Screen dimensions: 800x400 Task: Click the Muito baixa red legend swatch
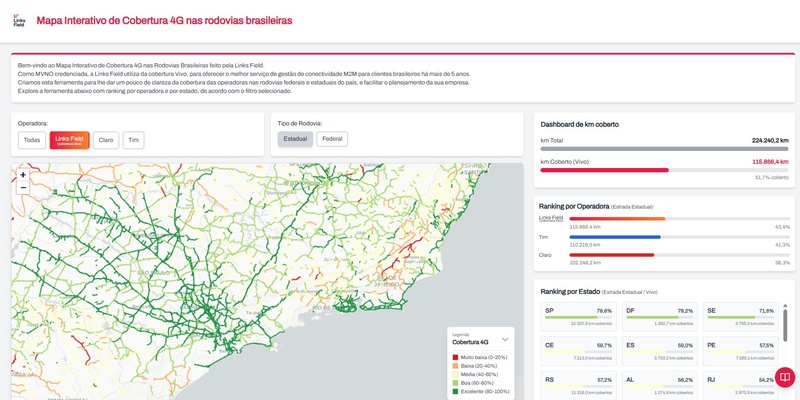pos(455,358)
